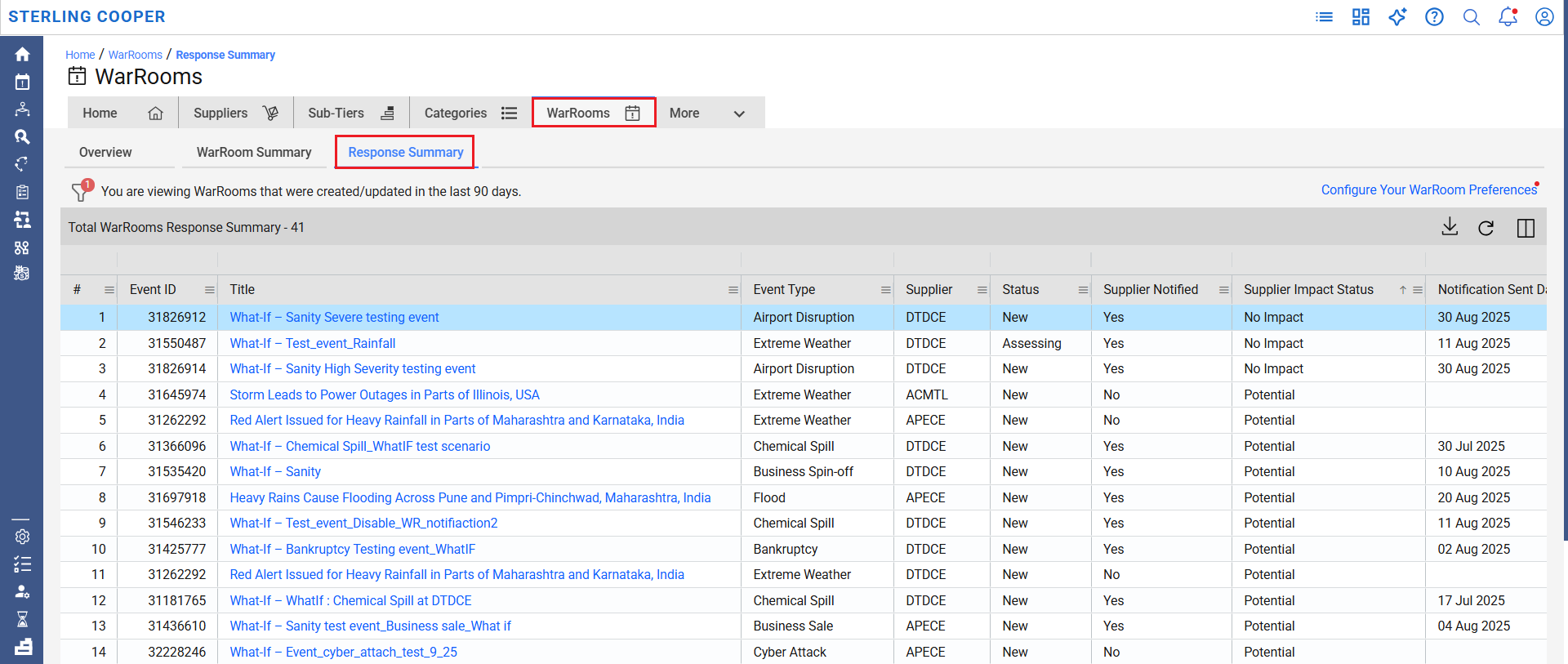
Task: Open the list view icon in the header
Action: 1324,17
